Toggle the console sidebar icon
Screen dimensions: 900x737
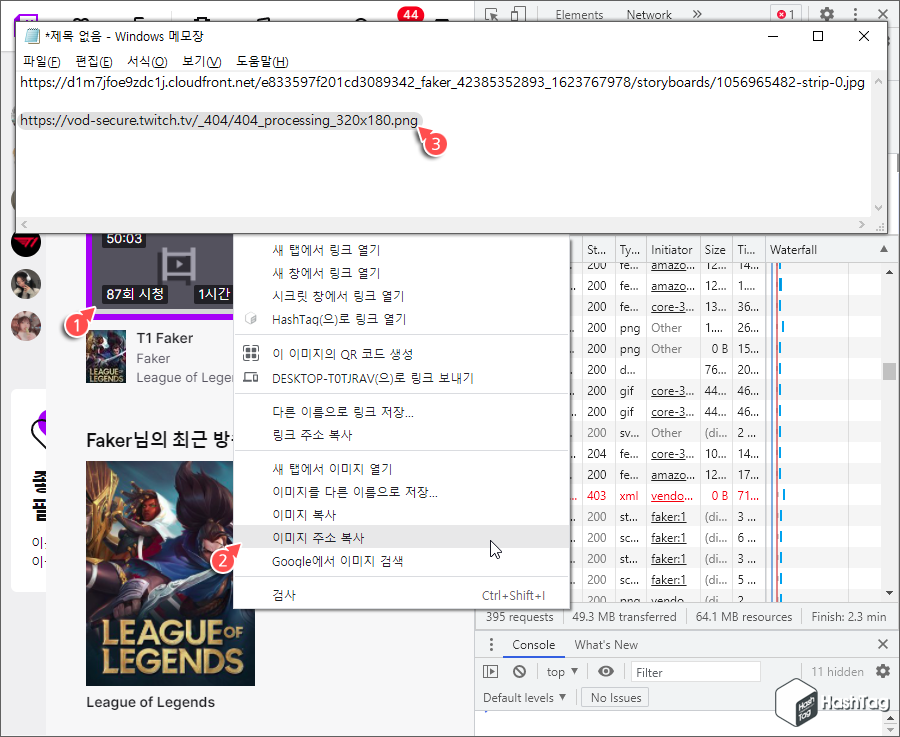point(491,671)
